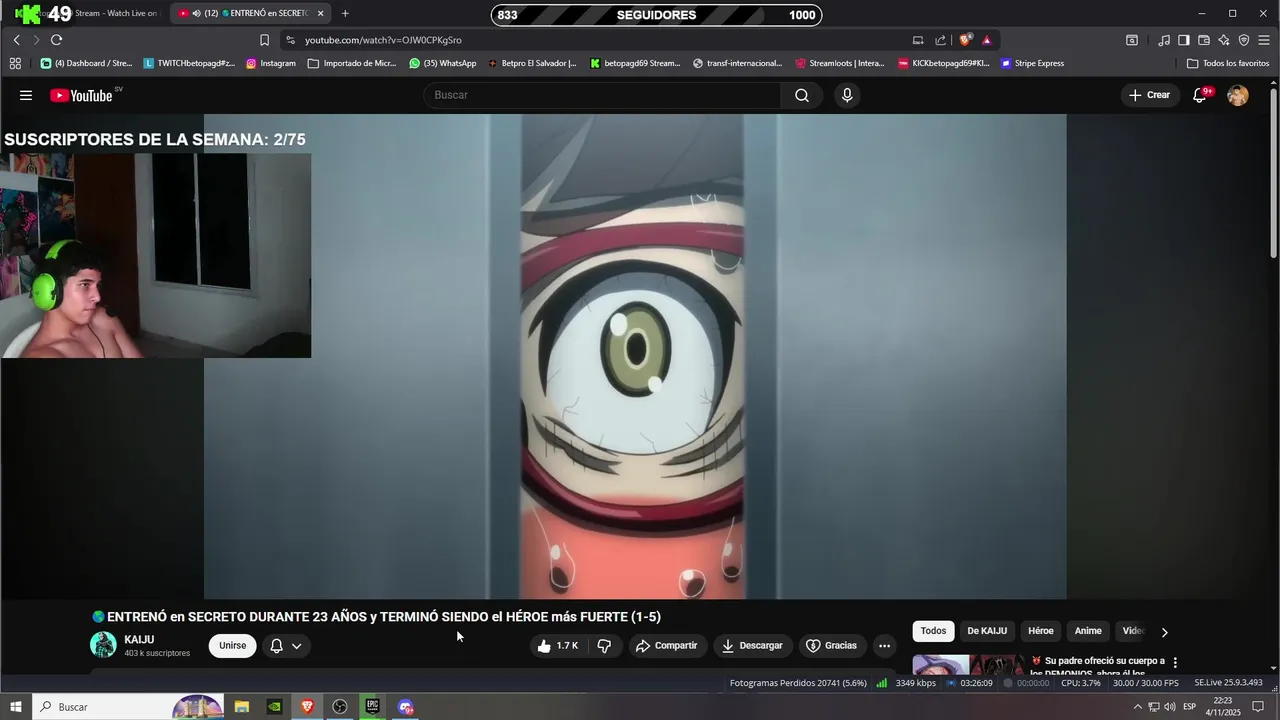Screen dimensions: 1280x720
Task: Switch to the ENTRENÓ en SECRETO browser tab
Action: (250, 13)
